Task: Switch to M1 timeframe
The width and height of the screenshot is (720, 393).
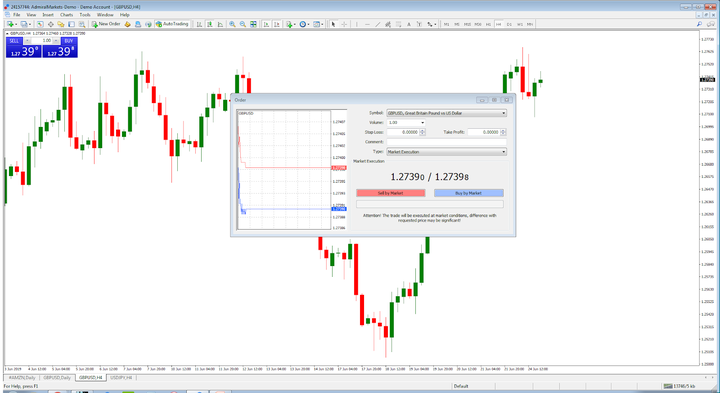Action: click(446, 24)
